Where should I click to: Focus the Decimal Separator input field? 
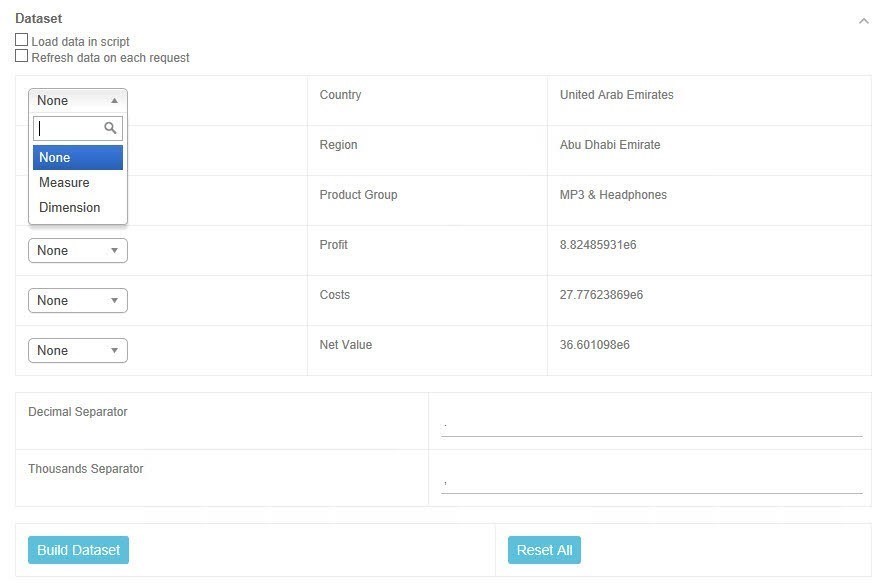651,424
